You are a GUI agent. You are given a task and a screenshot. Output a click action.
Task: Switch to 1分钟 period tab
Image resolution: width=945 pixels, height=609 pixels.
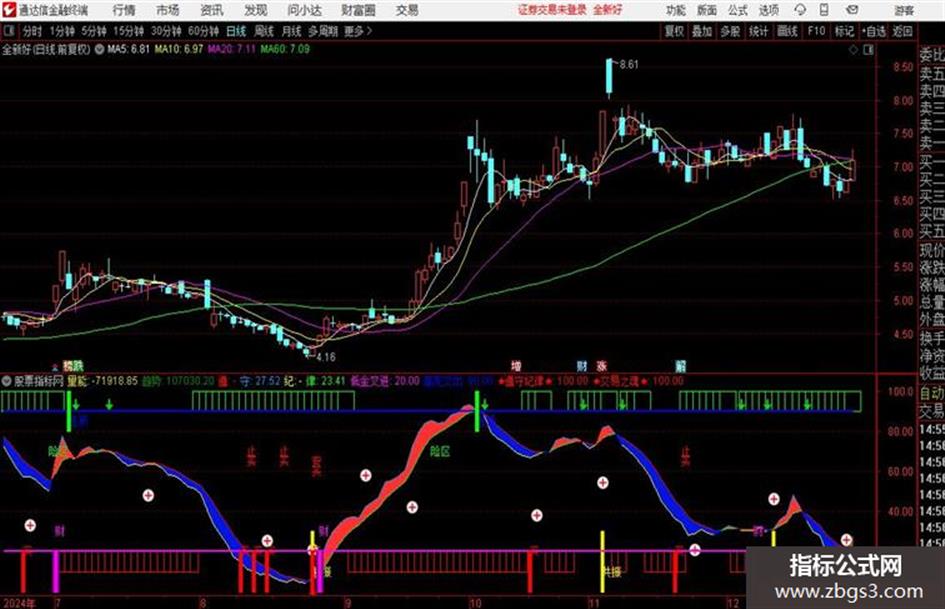click(x=61, y=31)
